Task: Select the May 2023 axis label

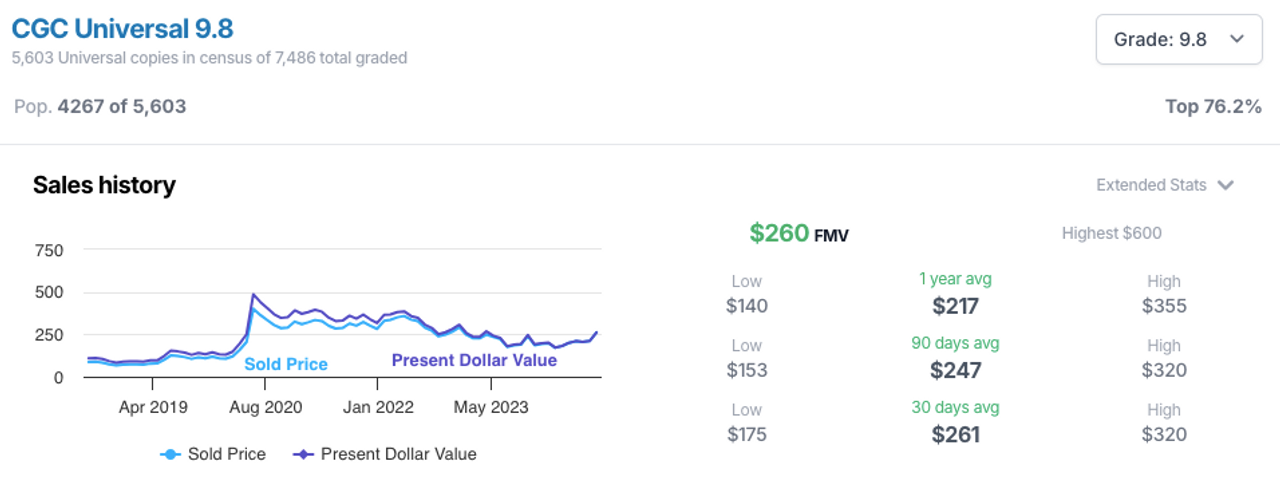Action: pos(491,407)
